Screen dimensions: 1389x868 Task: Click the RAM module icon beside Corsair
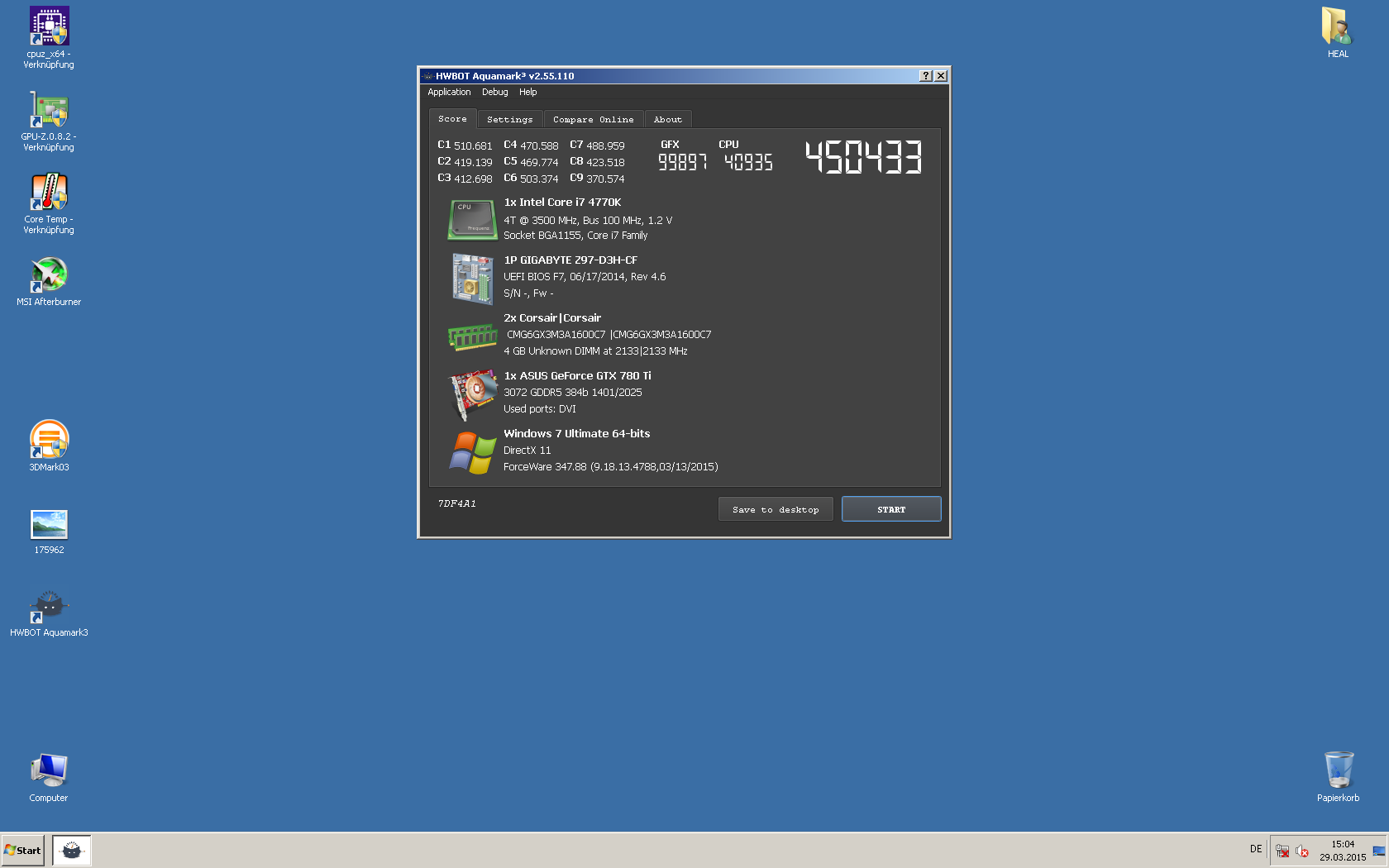coord(472,336)
